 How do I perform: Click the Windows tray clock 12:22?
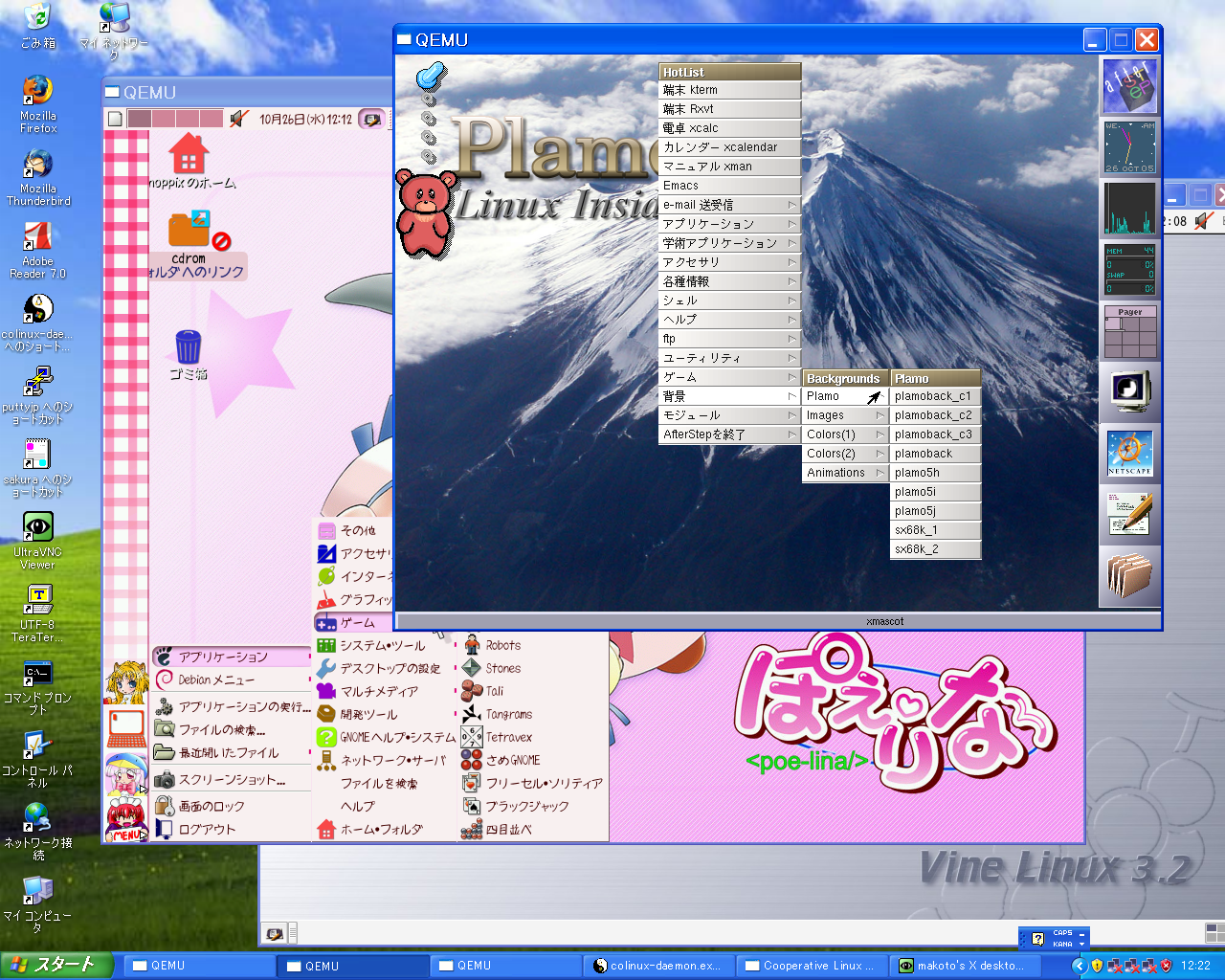point(1195,966)
